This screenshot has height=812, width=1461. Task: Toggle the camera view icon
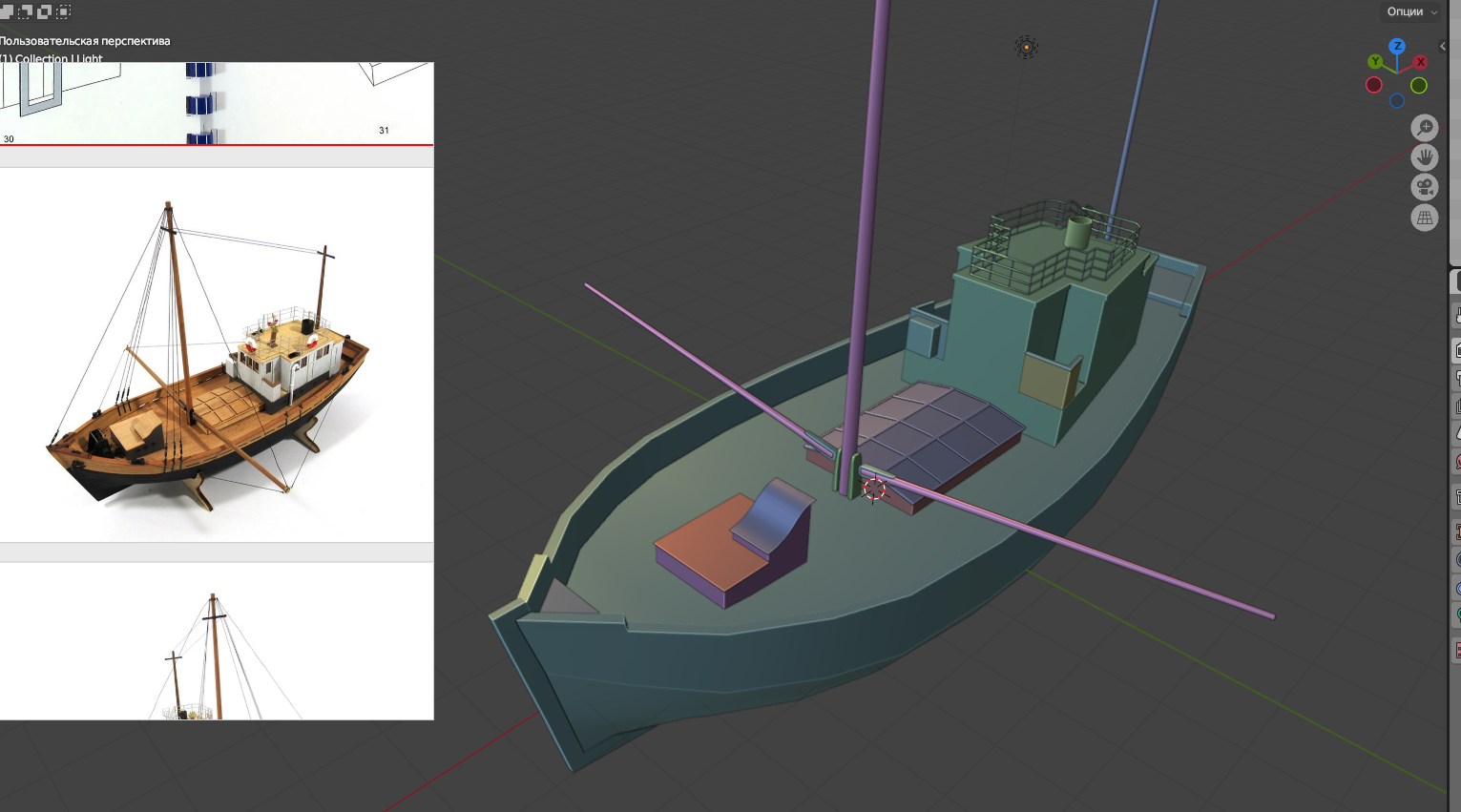point(1425,187)
